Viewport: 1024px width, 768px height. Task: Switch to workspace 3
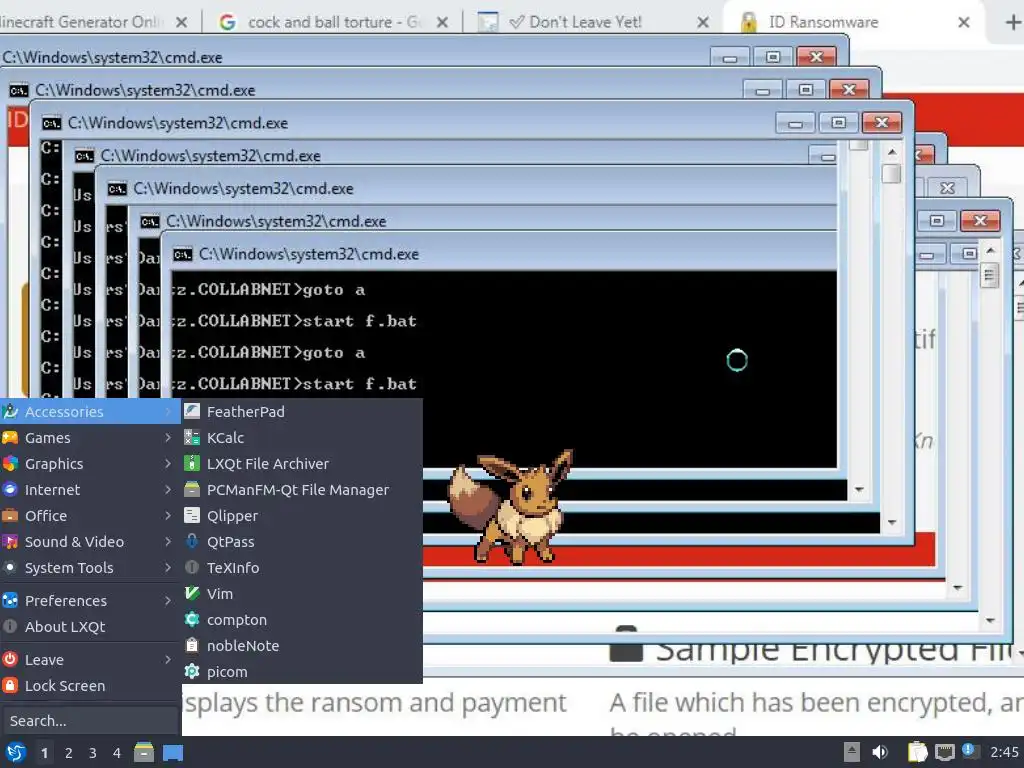93,753
